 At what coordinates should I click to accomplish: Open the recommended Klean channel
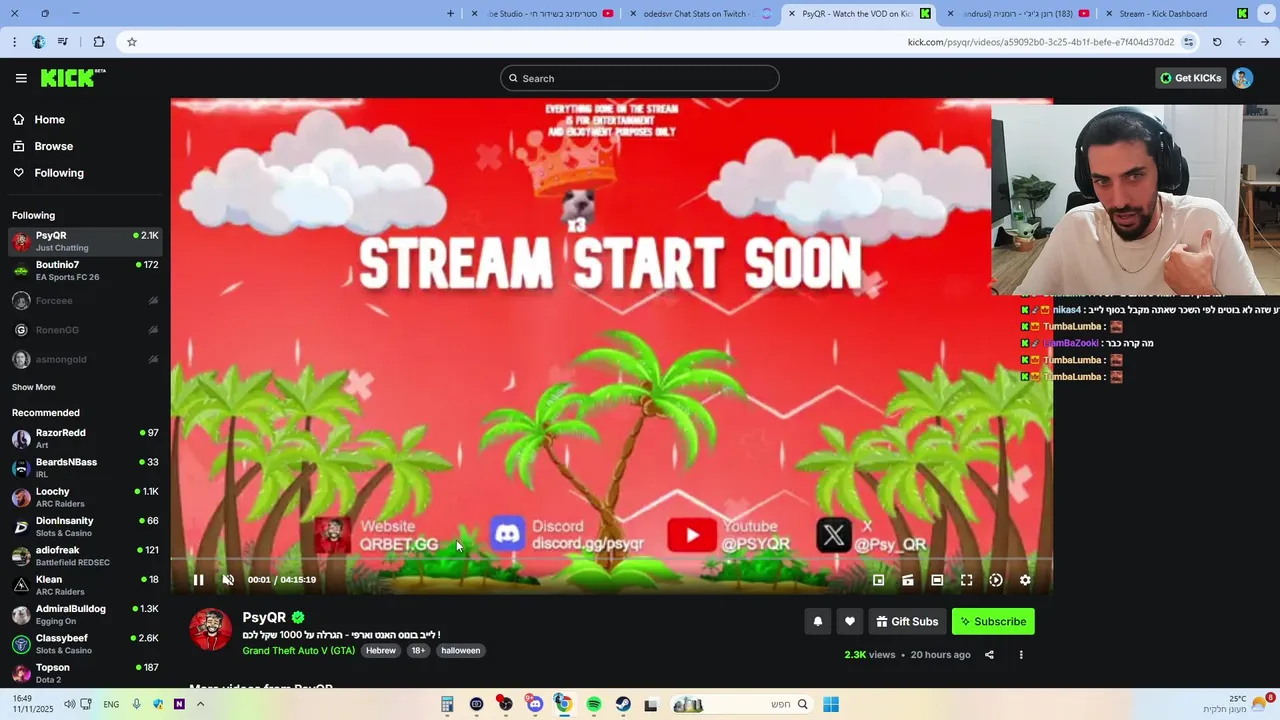[85, 585]
